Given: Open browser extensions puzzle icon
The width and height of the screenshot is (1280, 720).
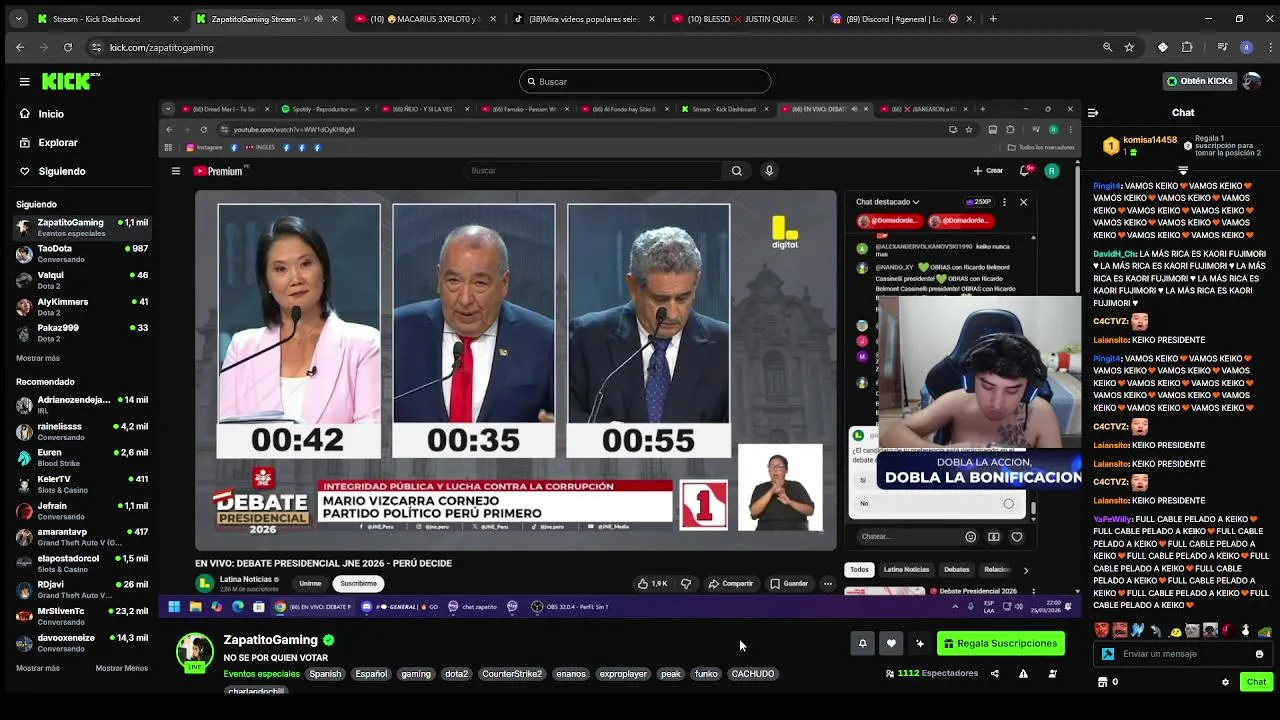Looking at the screenshot, I should tap(1187, 47).
